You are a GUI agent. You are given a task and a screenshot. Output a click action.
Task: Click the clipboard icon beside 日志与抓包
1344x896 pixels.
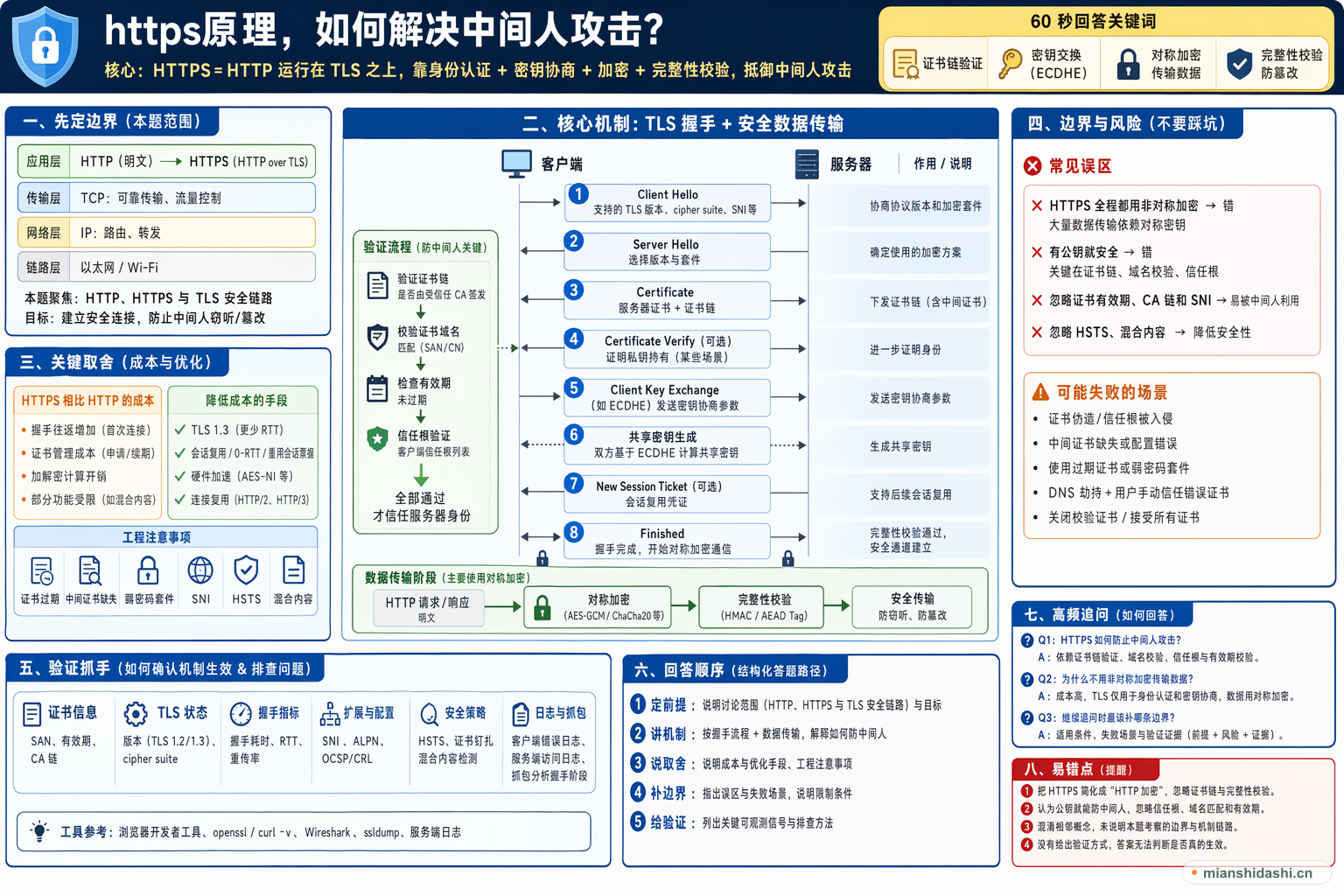(x=521, y=714)
